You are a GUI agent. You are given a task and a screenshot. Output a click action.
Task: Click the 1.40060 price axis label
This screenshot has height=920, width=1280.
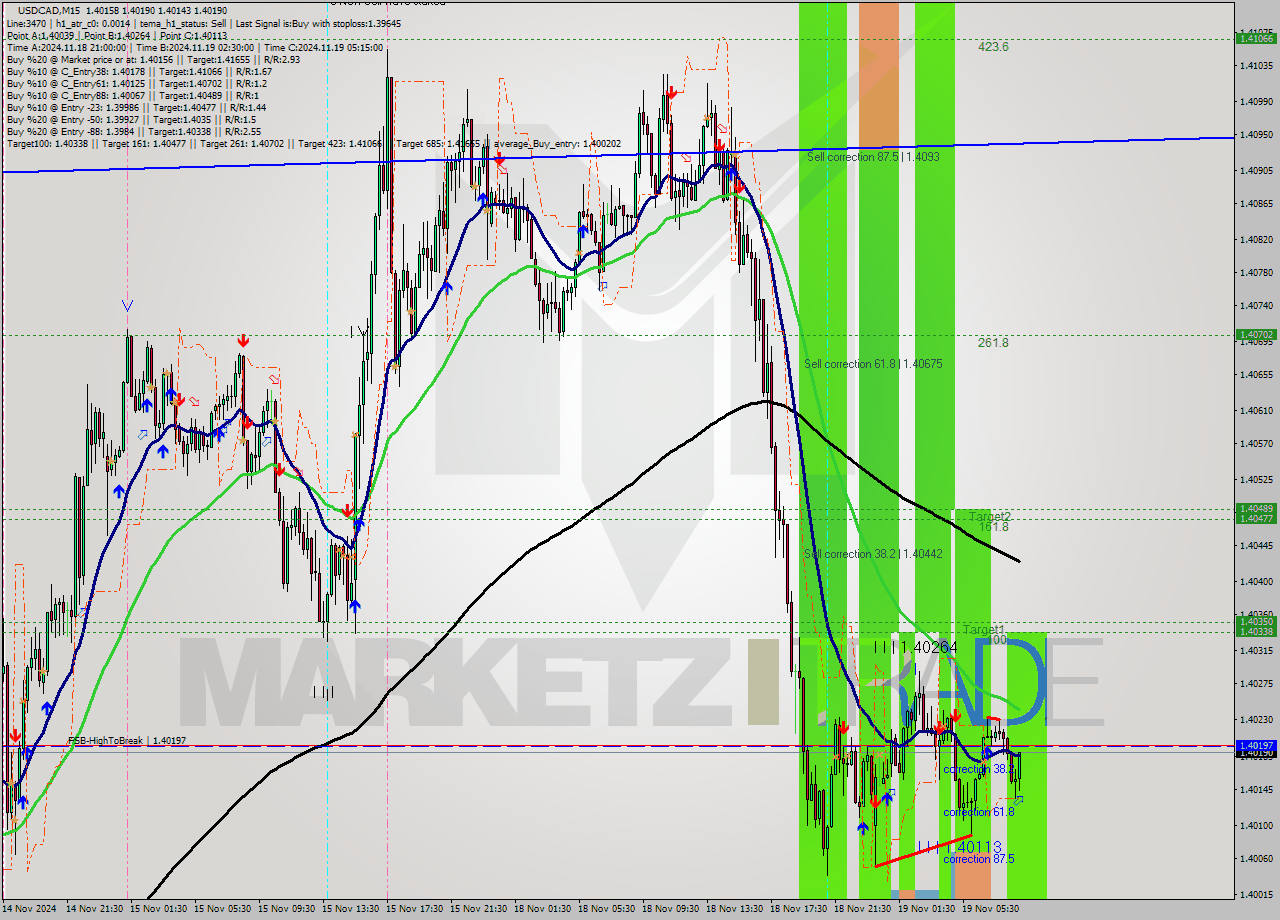pos(1256,858)
